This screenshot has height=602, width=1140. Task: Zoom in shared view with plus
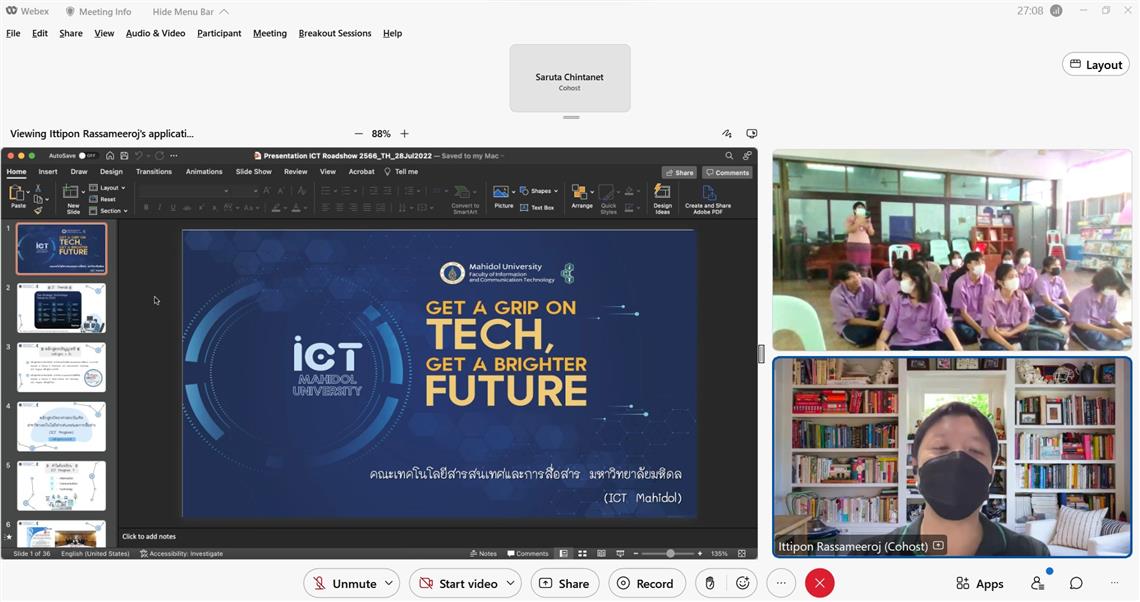coord(404,134)
